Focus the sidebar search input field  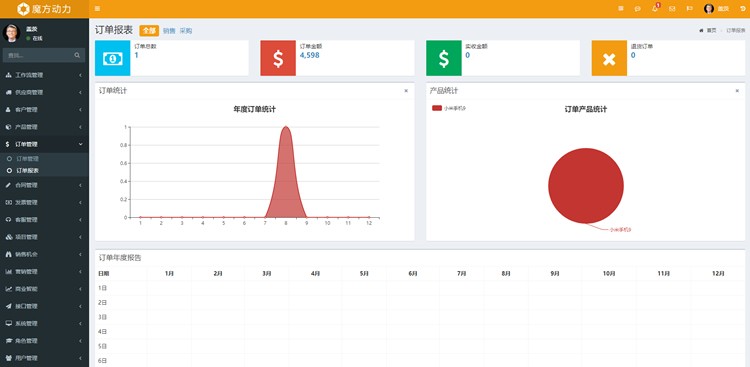tap(39, 56)
